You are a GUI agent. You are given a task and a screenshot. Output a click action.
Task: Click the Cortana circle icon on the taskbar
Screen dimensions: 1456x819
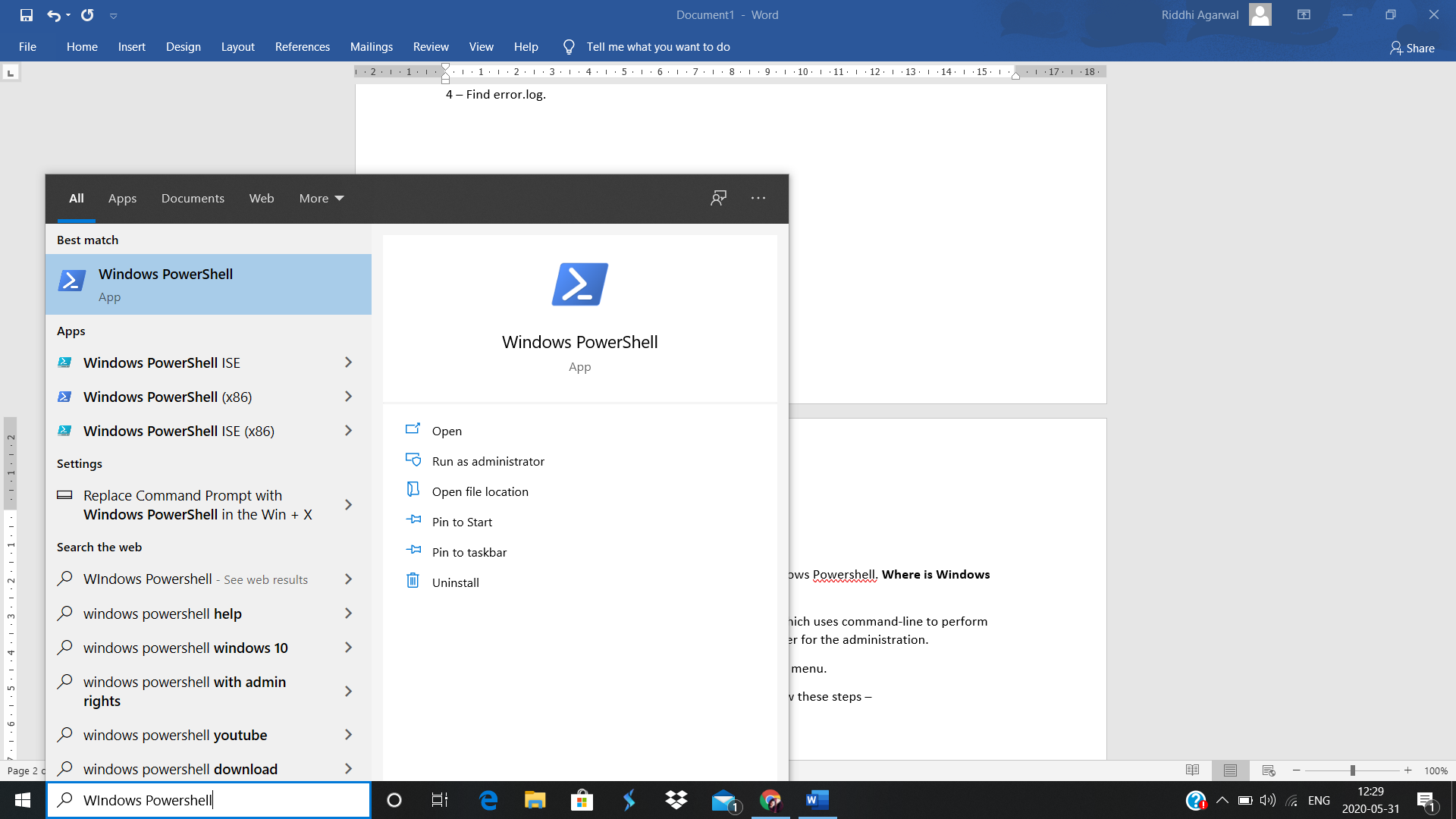pyautogui.click(x=394, y=800)
